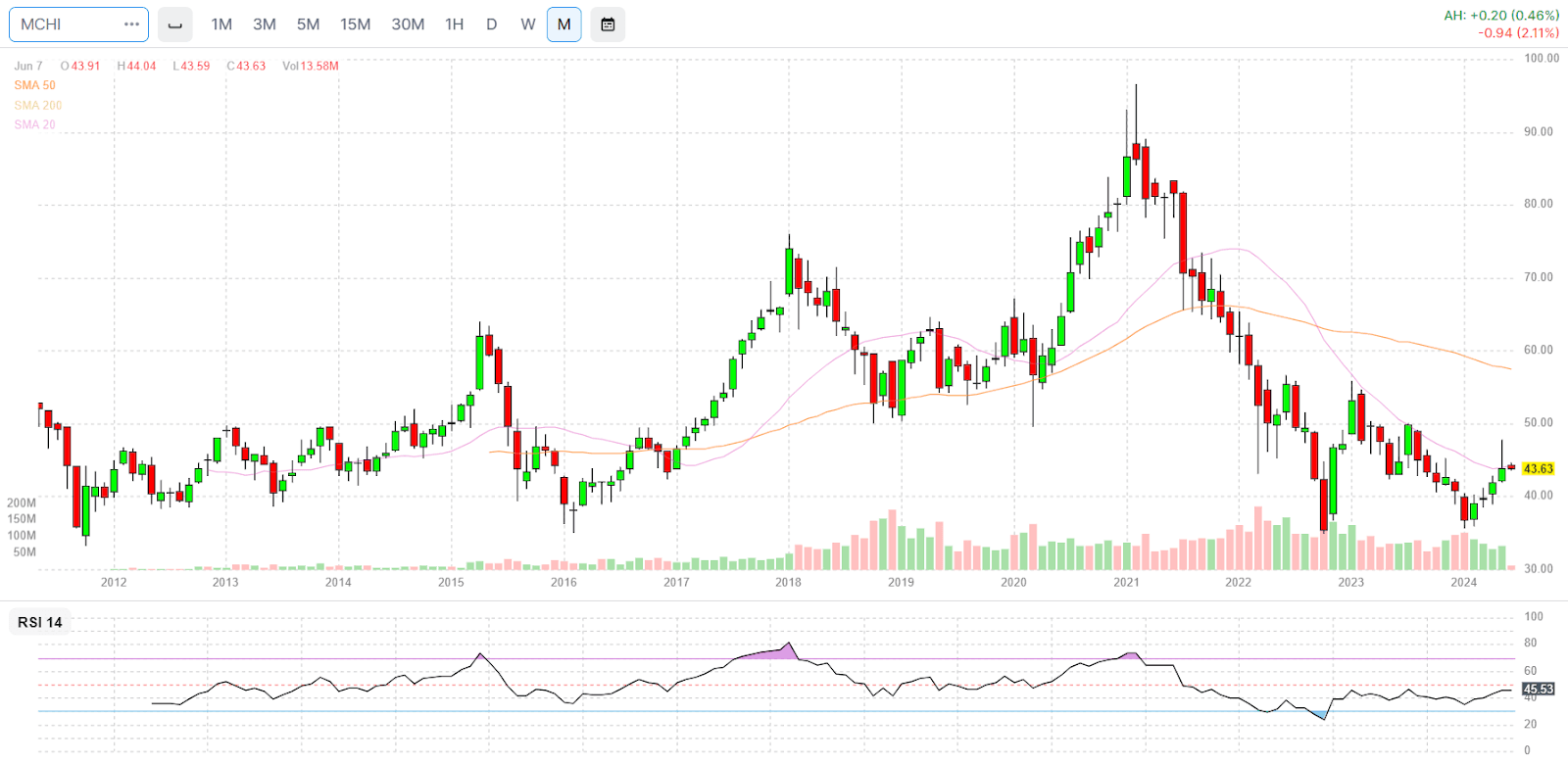
Task: Click the 2014 label on the time axis
Action: tap(338, 582)
